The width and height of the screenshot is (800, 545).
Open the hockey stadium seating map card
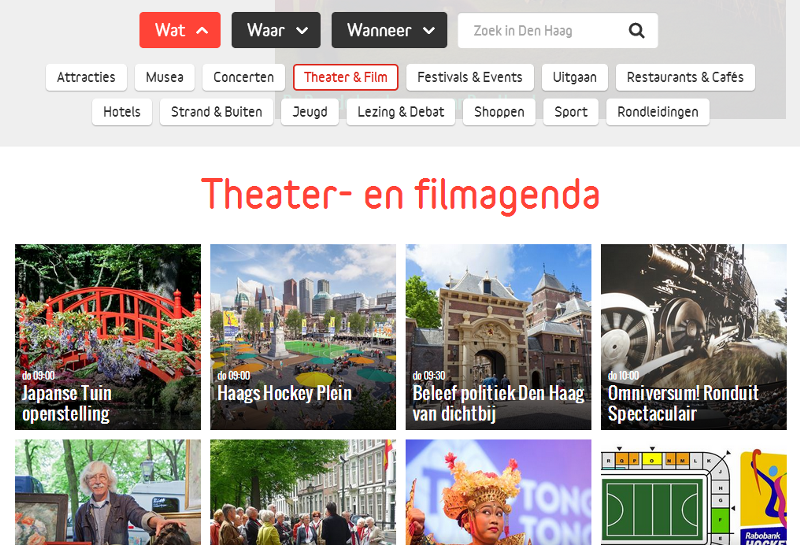click(x=694, y=492)
